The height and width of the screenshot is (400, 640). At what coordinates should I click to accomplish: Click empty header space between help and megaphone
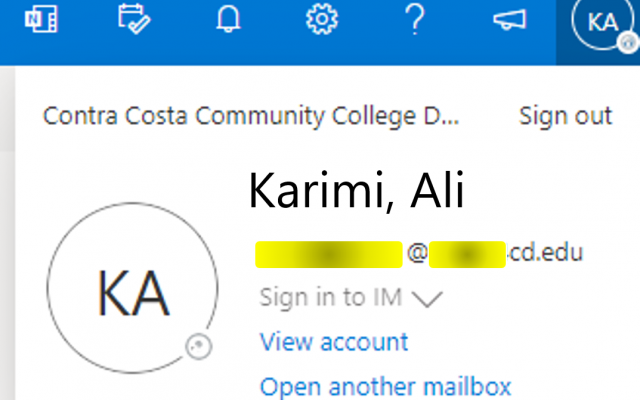[x=459, y=19]
